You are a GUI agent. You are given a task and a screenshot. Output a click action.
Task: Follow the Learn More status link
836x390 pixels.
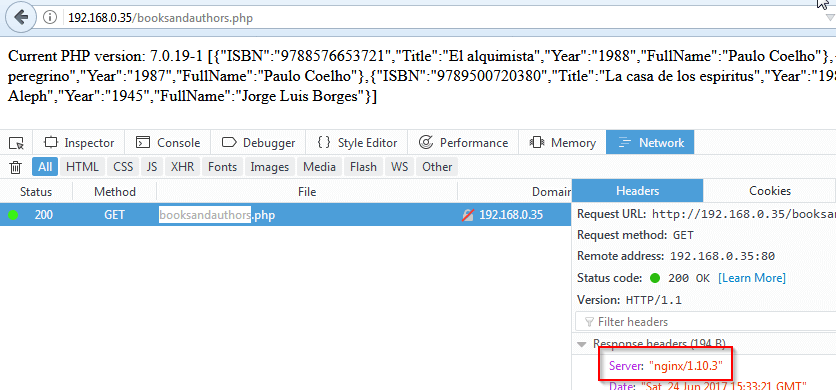click(x=752, y=278)
